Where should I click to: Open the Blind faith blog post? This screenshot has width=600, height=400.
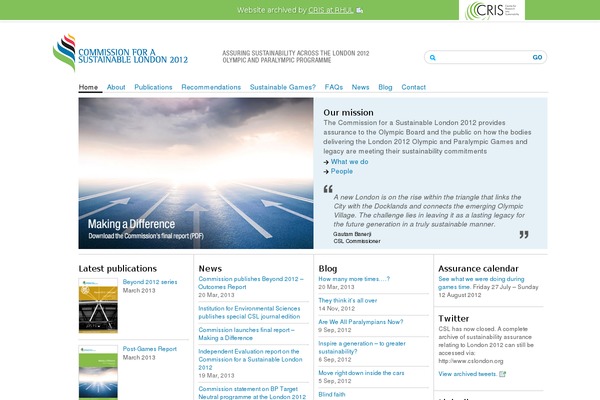click(x=332, y=394)
